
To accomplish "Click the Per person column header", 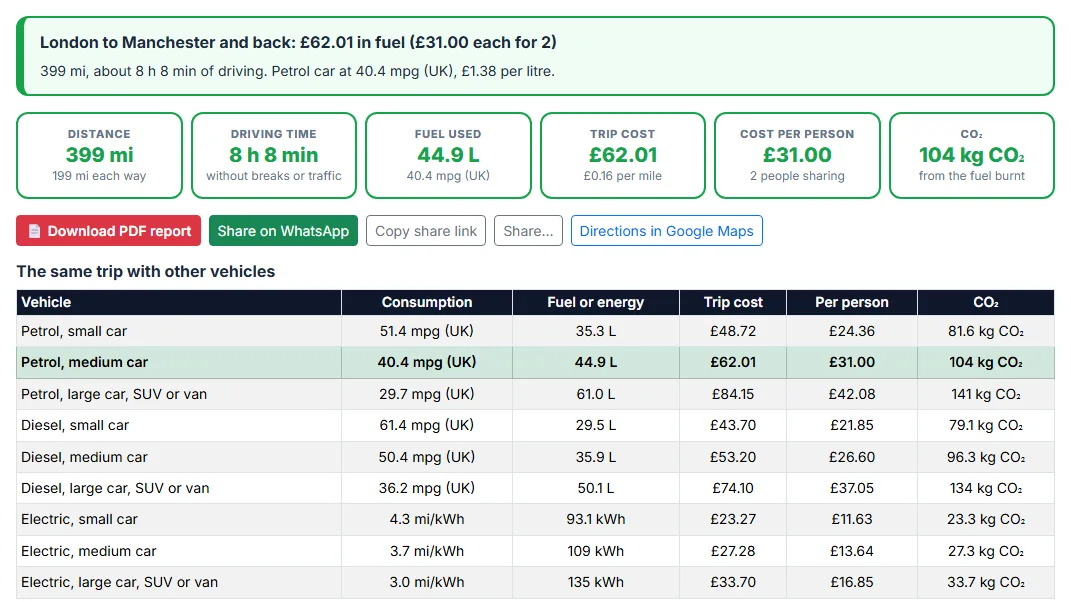I will [x=852, y=303].
